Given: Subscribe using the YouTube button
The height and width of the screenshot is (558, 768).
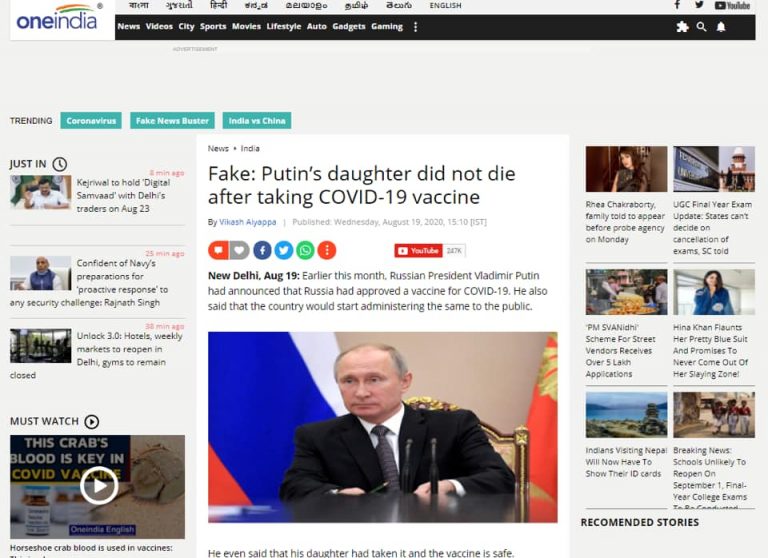Looking at the screenshot, I should [418, 251].
